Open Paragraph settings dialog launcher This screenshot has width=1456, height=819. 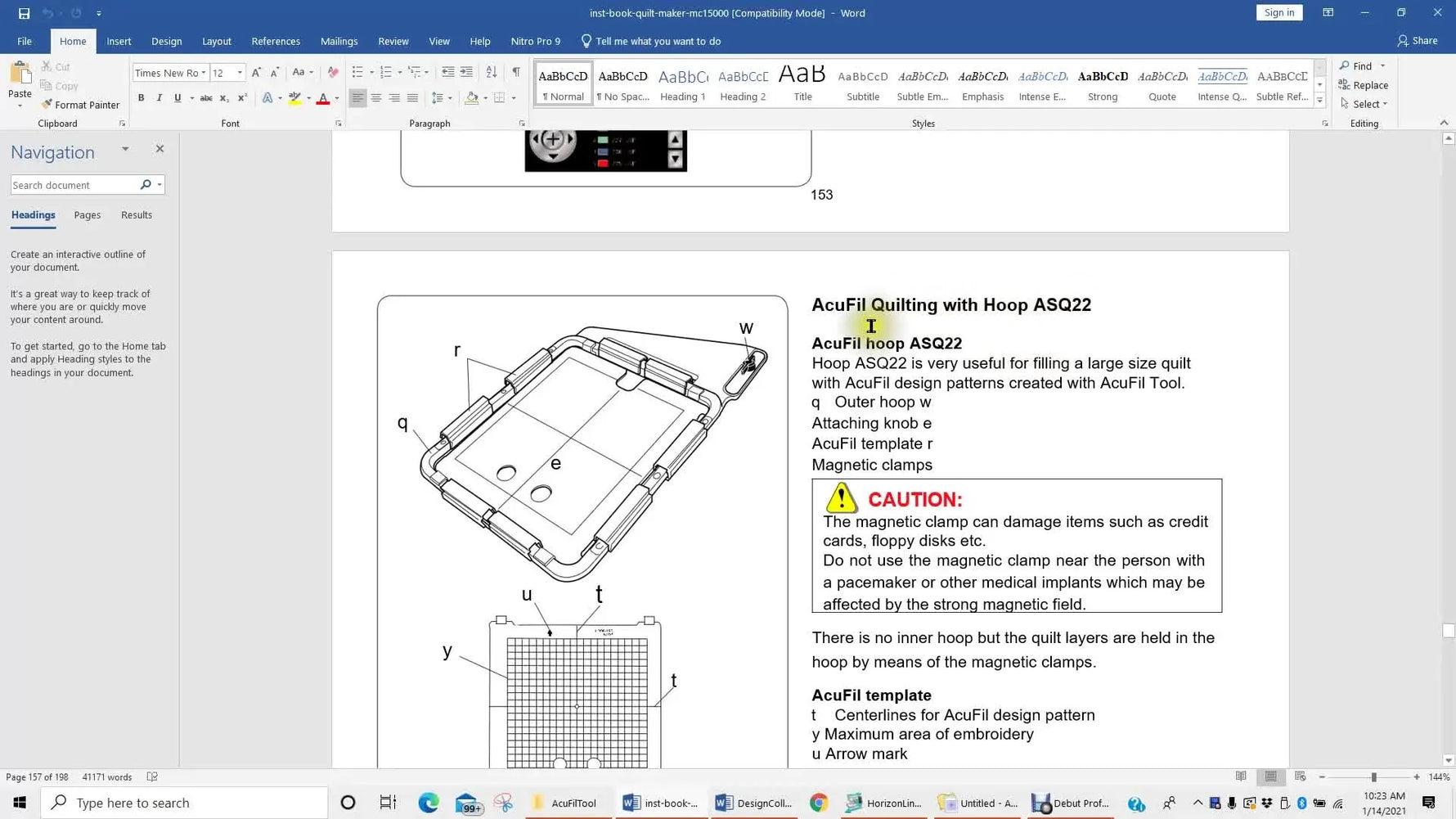522,124
